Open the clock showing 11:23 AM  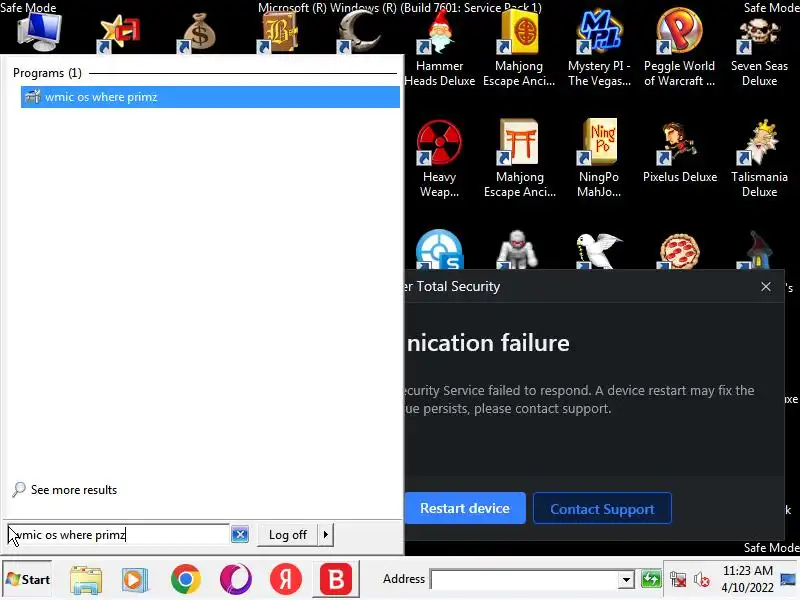click(x=747, y=579)
